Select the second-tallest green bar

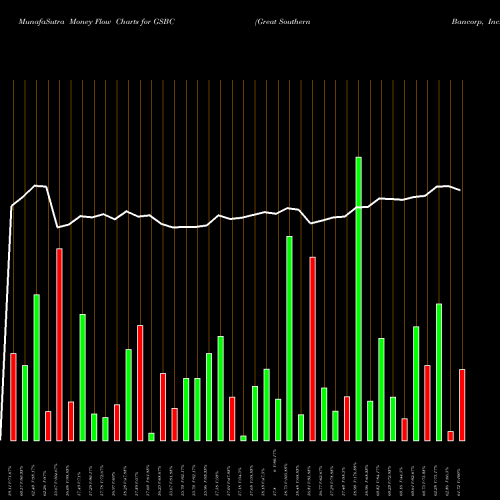pos(289,339)
